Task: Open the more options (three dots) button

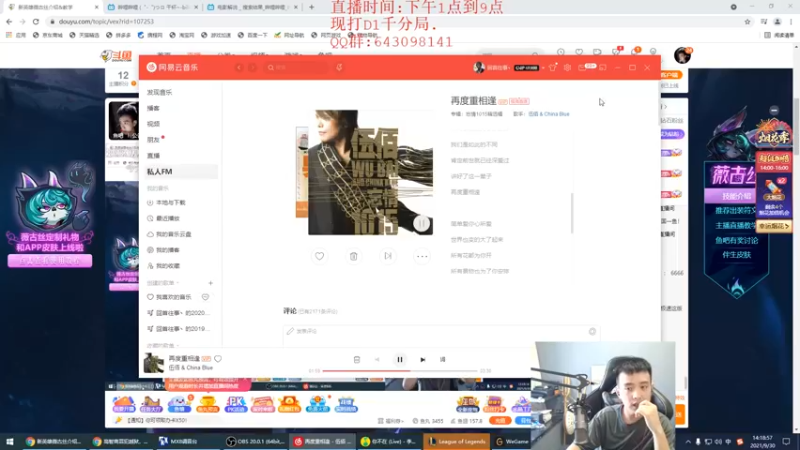Action: tap(422, 256)
